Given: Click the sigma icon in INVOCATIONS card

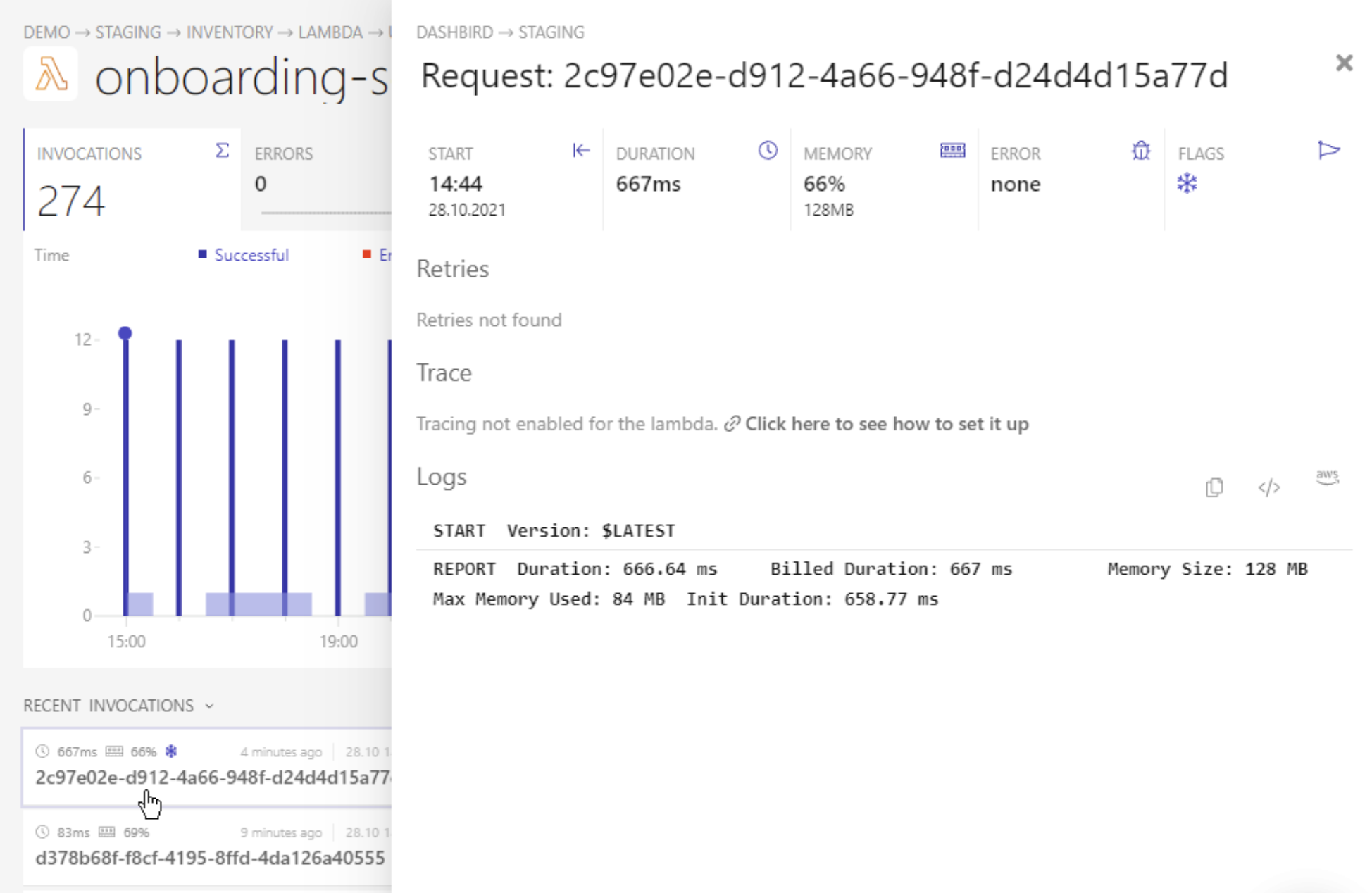Looking at the screenshot, I should pos(222,151).
